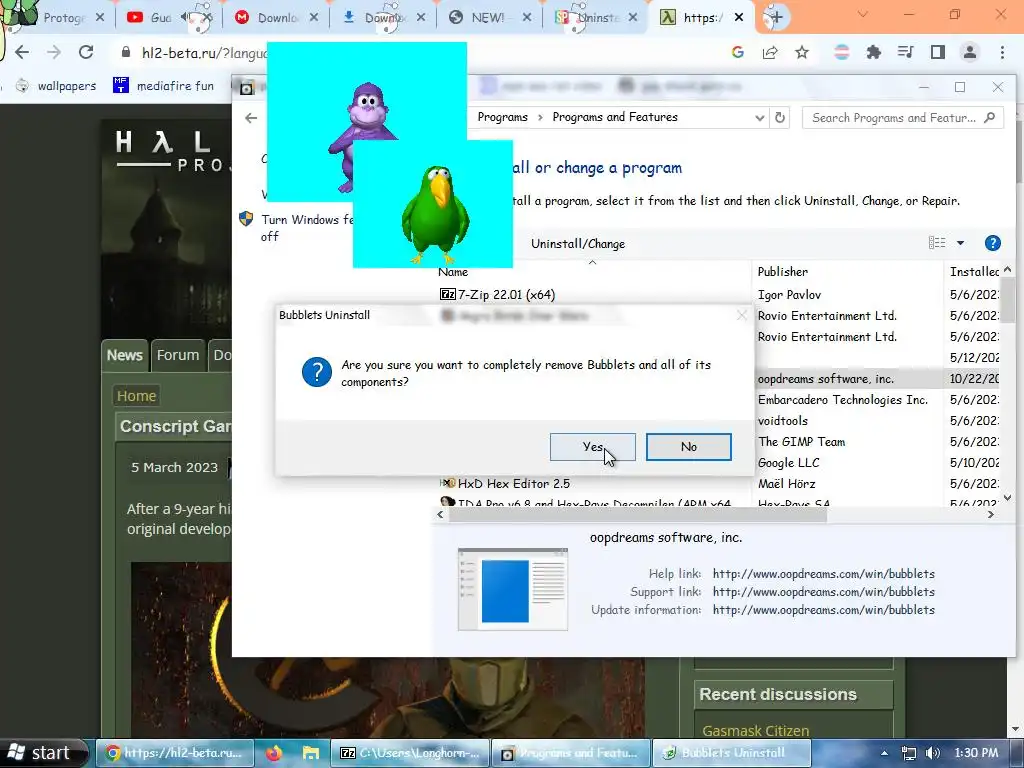This screenshot has width=1024, height=768.
Task: Click the Search Programs and Features box
Action: (903, 118)
